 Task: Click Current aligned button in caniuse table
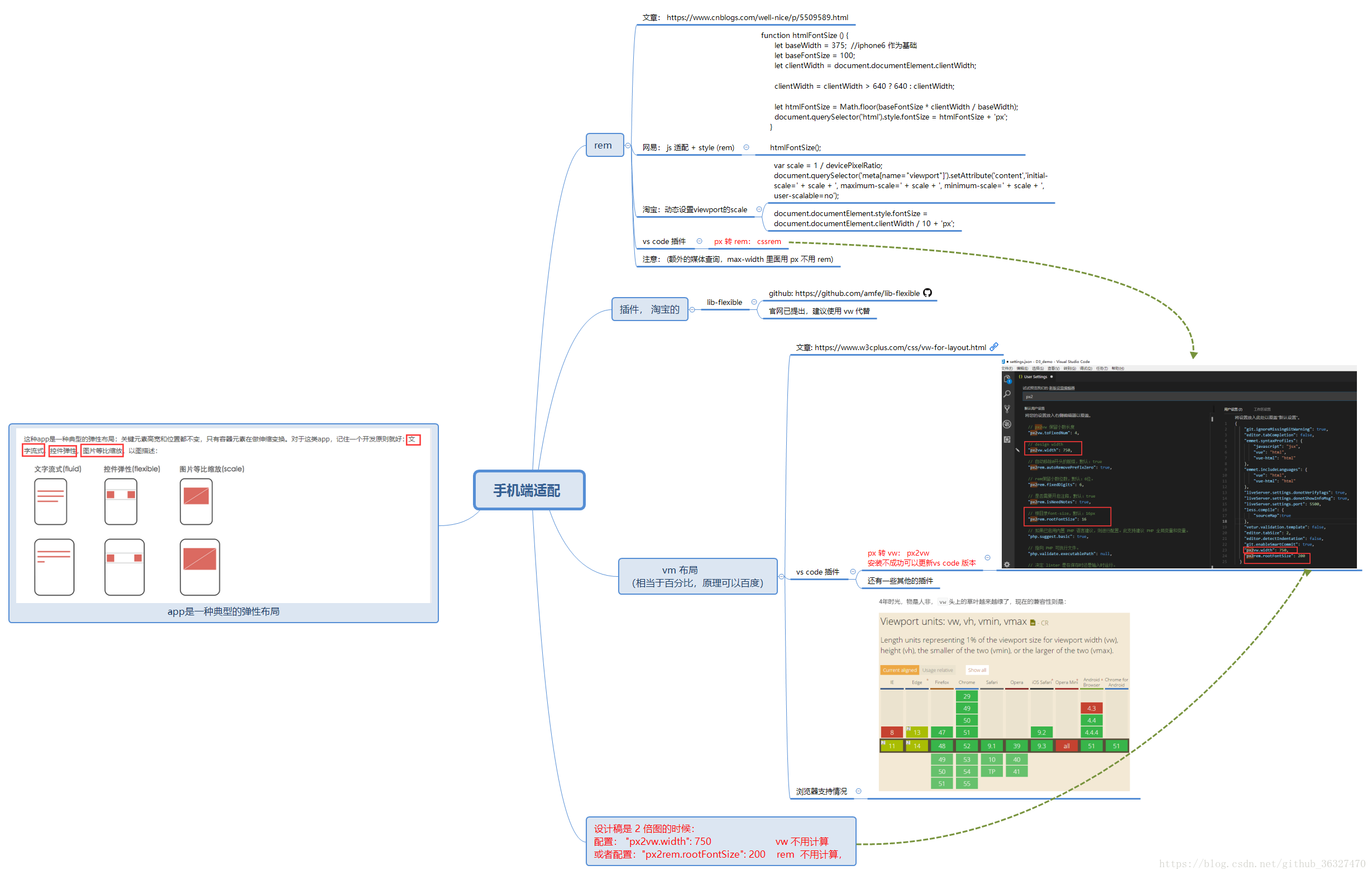click(900, 671)
